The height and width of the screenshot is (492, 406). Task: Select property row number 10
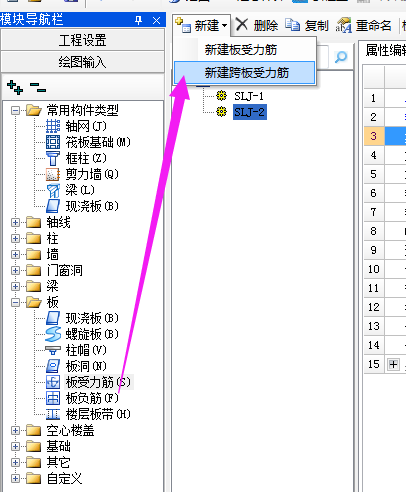pos(374,269)
